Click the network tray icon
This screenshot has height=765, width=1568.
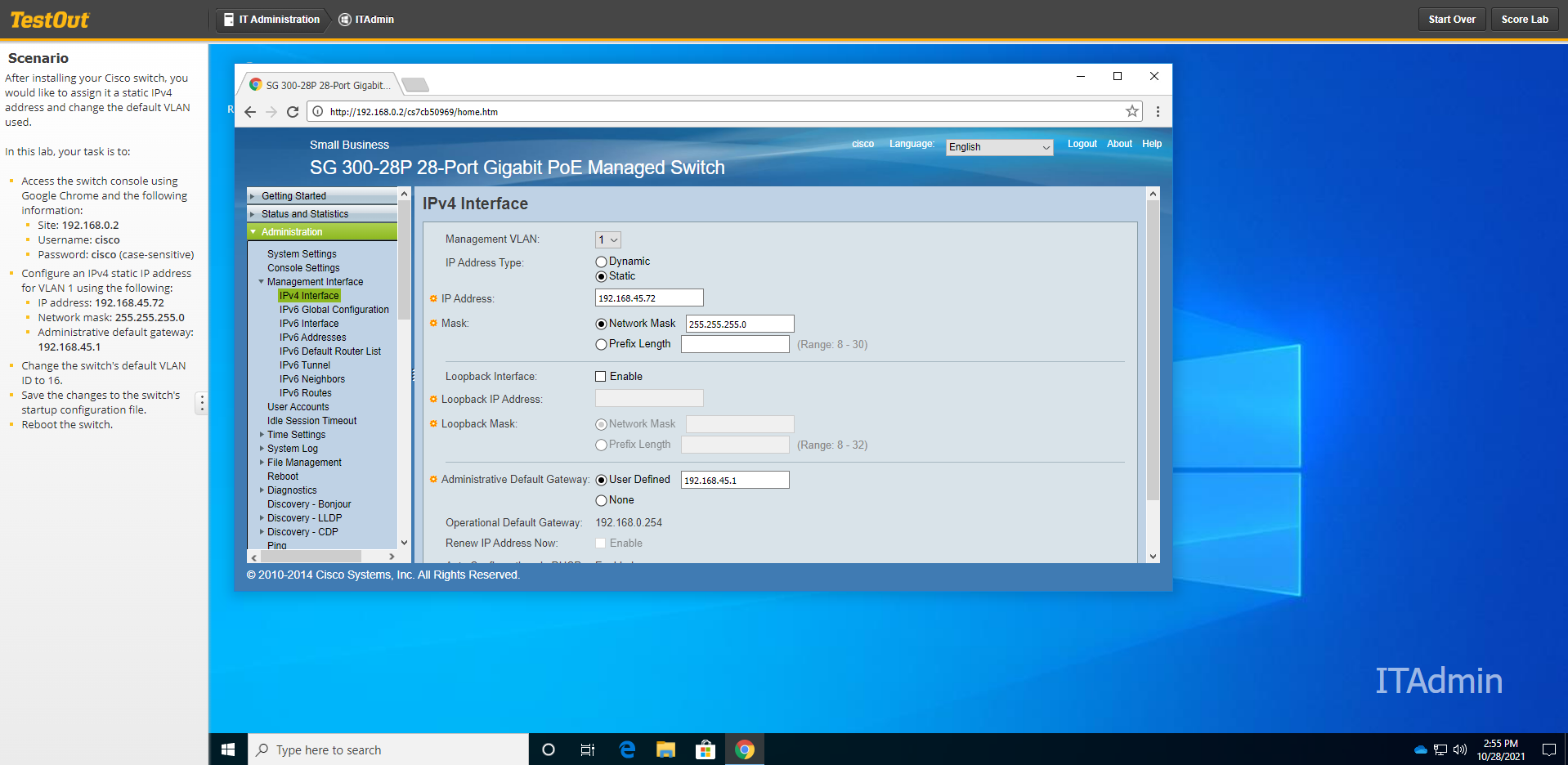[x=1440, y=749]
